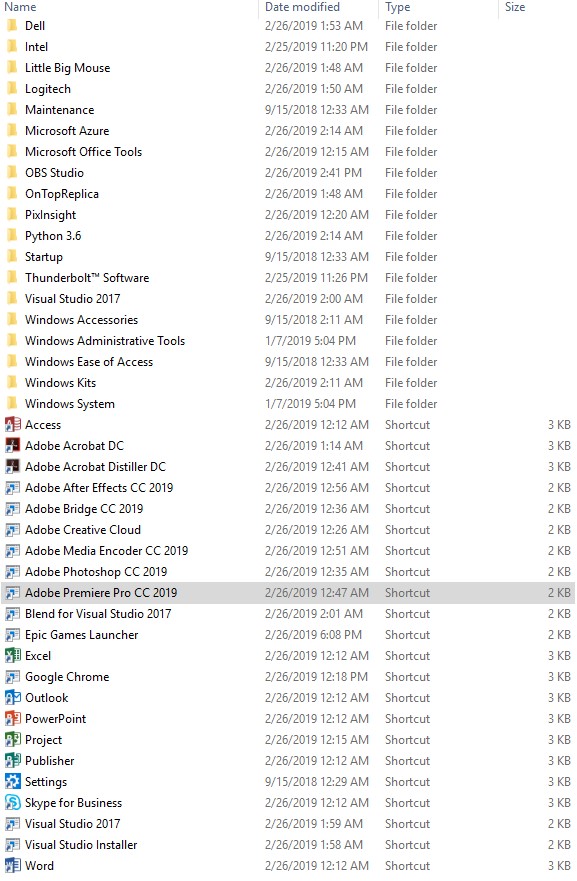Screen dimensions: 577x881
Task: Click the Project shortcut icon
Action: pos(12,740)
